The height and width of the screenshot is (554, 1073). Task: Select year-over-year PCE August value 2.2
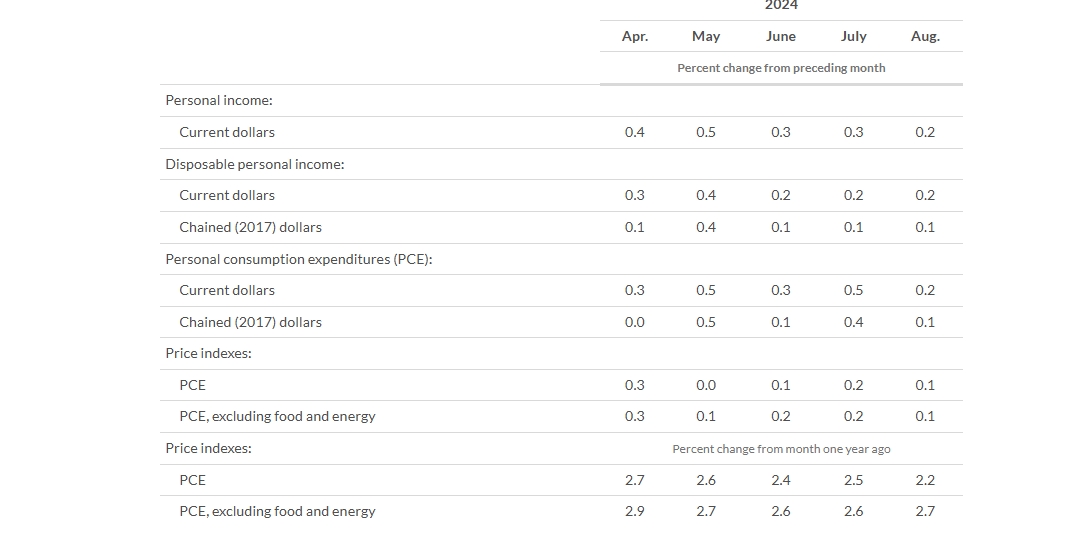(925, 480)
